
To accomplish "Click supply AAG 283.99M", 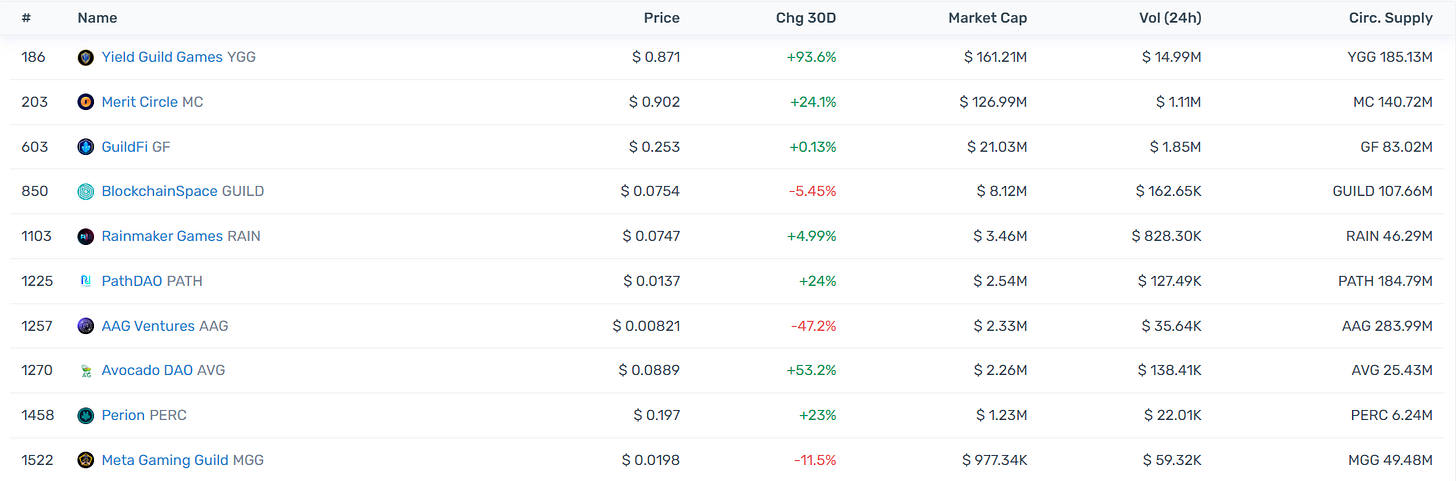I will [1388, 326].
